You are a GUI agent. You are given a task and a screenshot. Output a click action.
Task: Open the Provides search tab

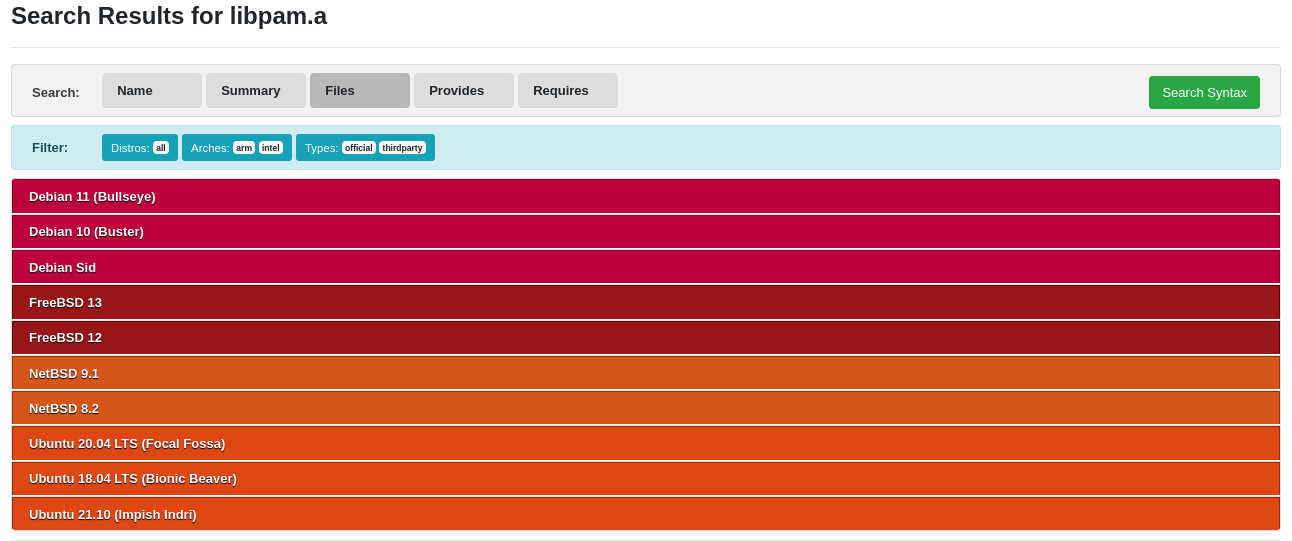(x=464, y=90)
